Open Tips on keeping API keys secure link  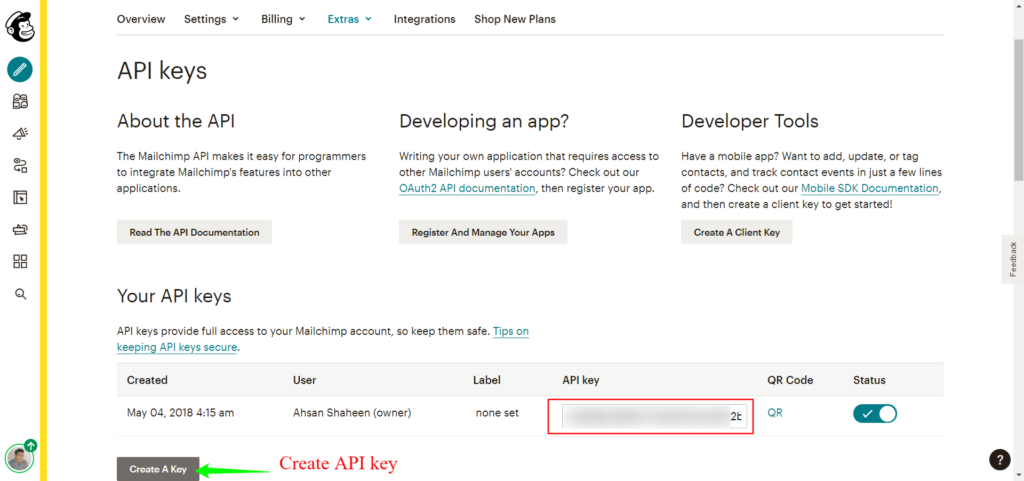click(323, 339)
